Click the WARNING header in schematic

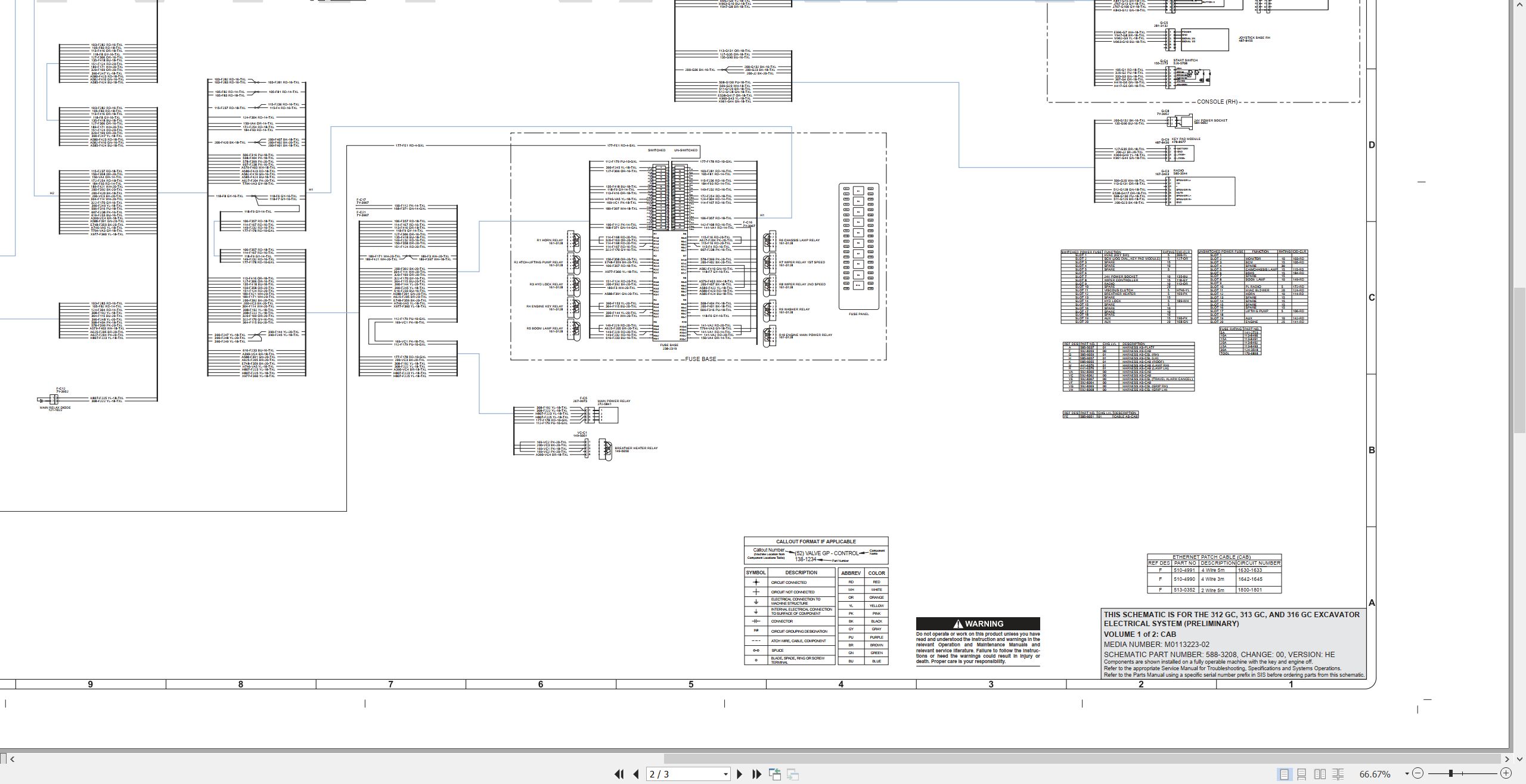point(978,624)
